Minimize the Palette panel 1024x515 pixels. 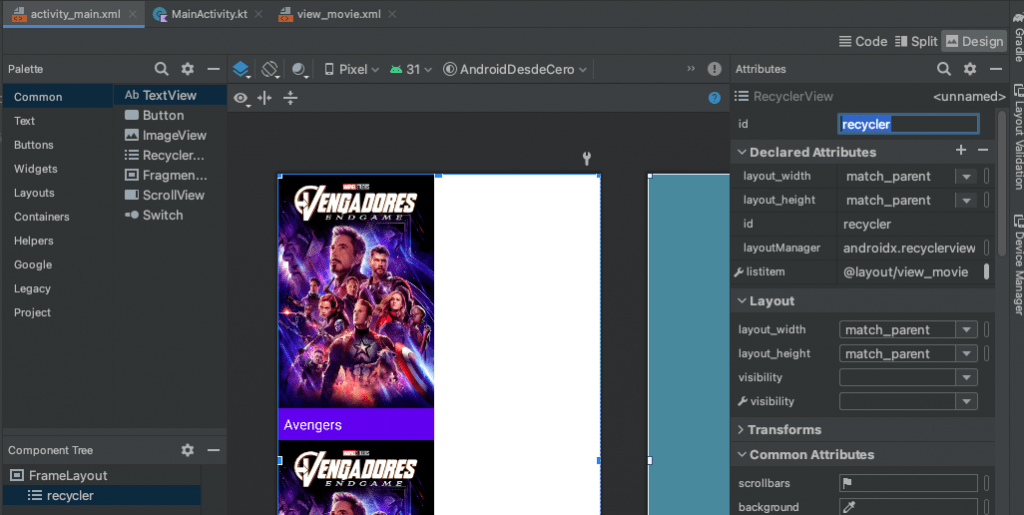point(213,69)
